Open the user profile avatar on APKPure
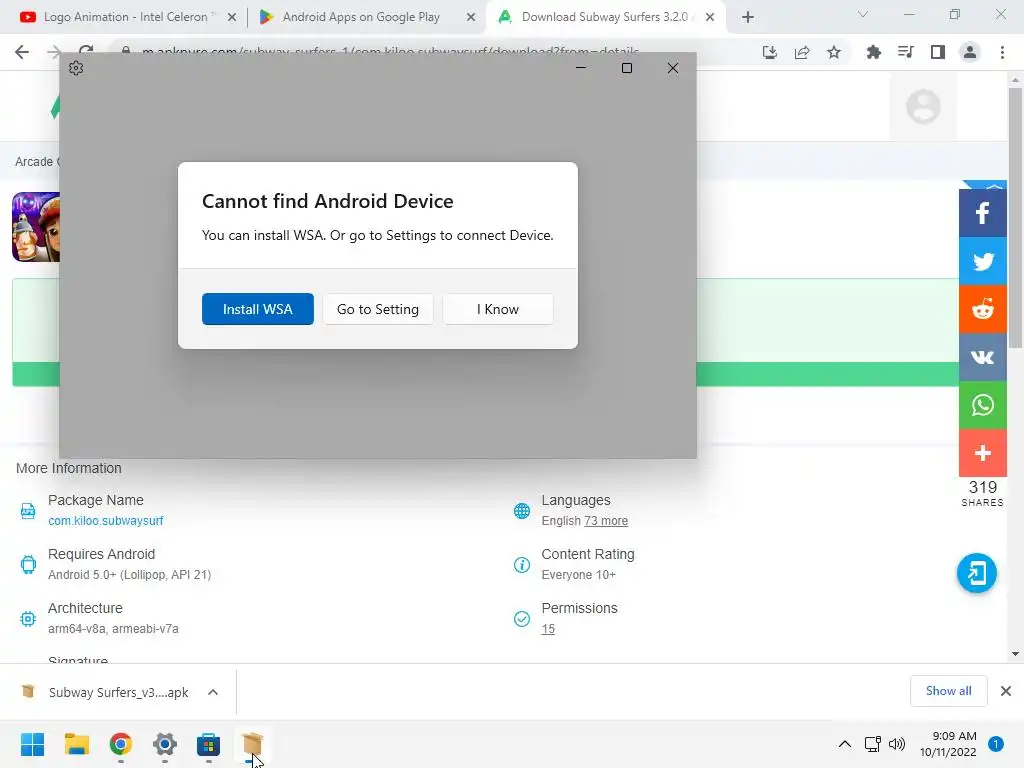Viewport: 1024px width, 768px height. pyautogui.click(x=923, y=106)
